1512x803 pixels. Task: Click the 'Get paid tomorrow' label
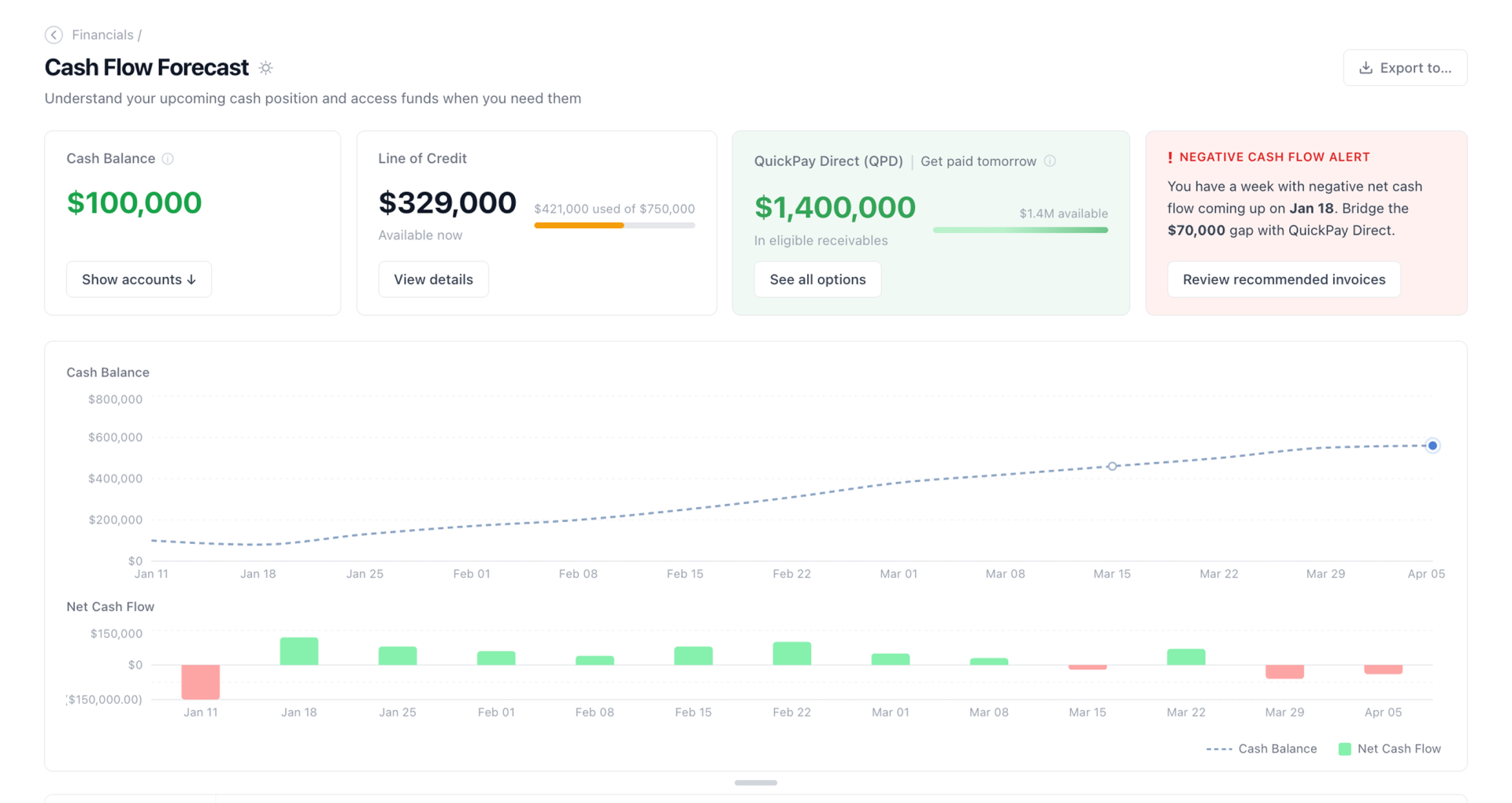click(x=978, y=161)
